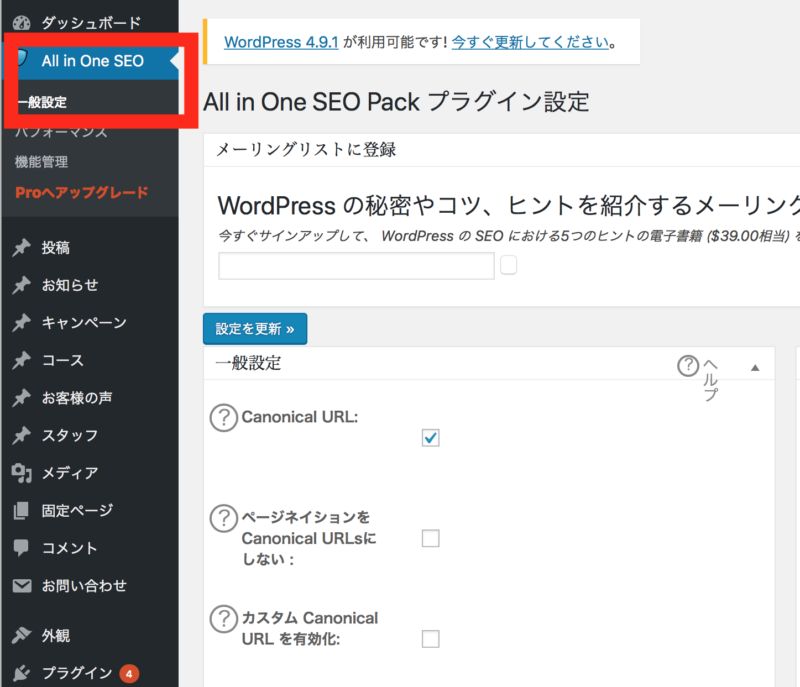Open help for カスタム Canonical URL を有効化

click(224, 619)
